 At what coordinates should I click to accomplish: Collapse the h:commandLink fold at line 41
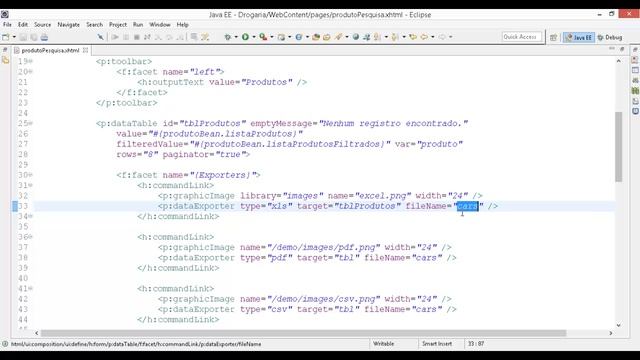click(x=31, y=289)
